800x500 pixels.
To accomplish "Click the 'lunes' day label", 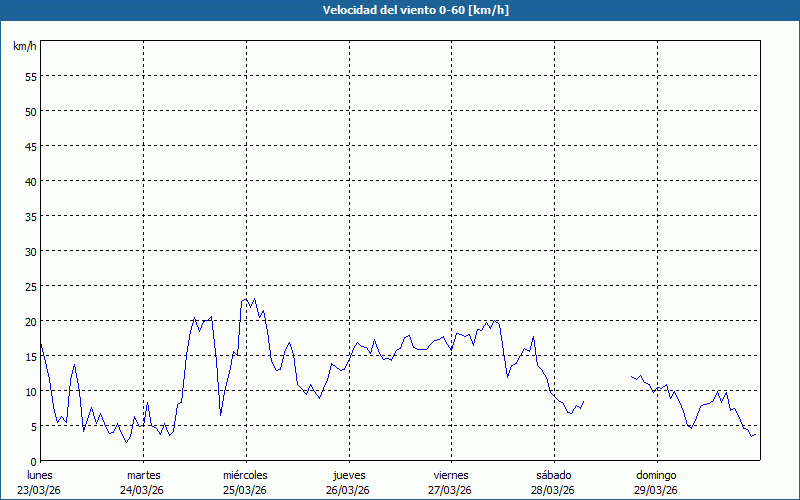I will [40, 475].
